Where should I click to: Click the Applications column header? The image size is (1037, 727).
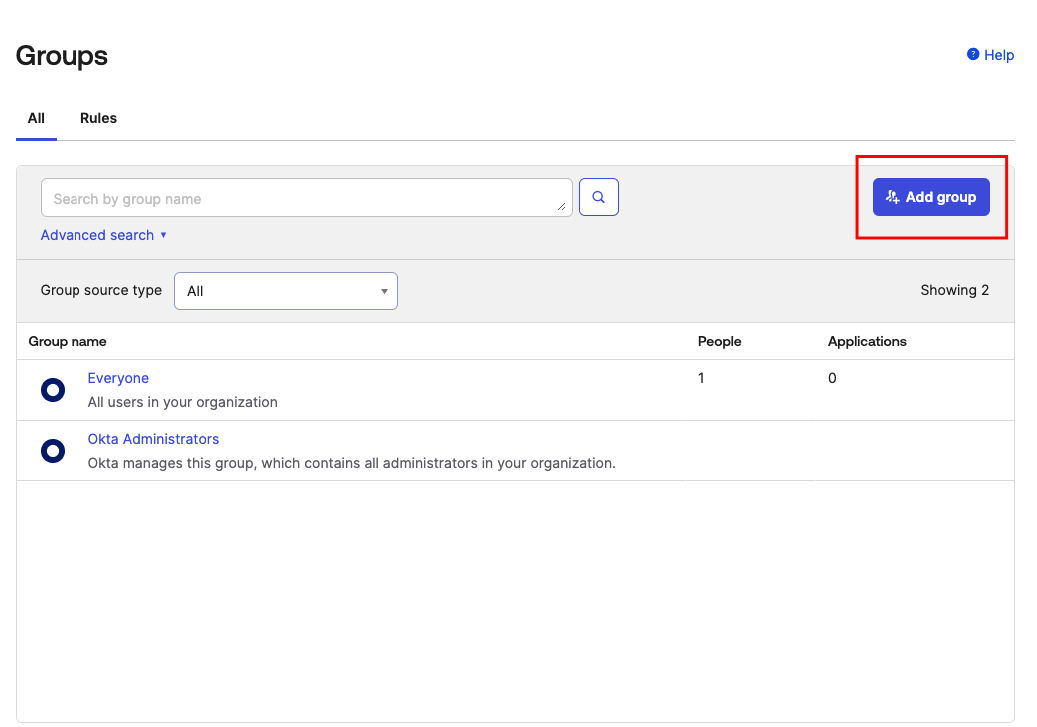(867, 341)
